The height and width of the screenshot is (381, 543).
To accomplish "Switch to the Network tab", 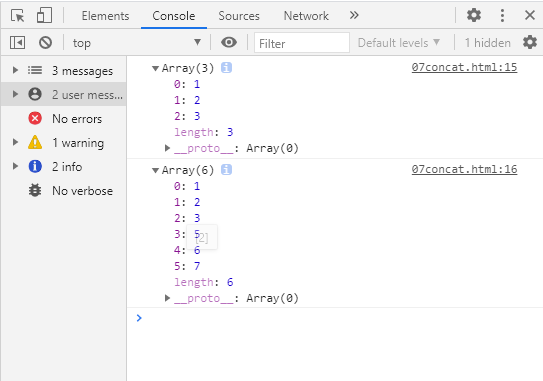I will coord(306,16).
